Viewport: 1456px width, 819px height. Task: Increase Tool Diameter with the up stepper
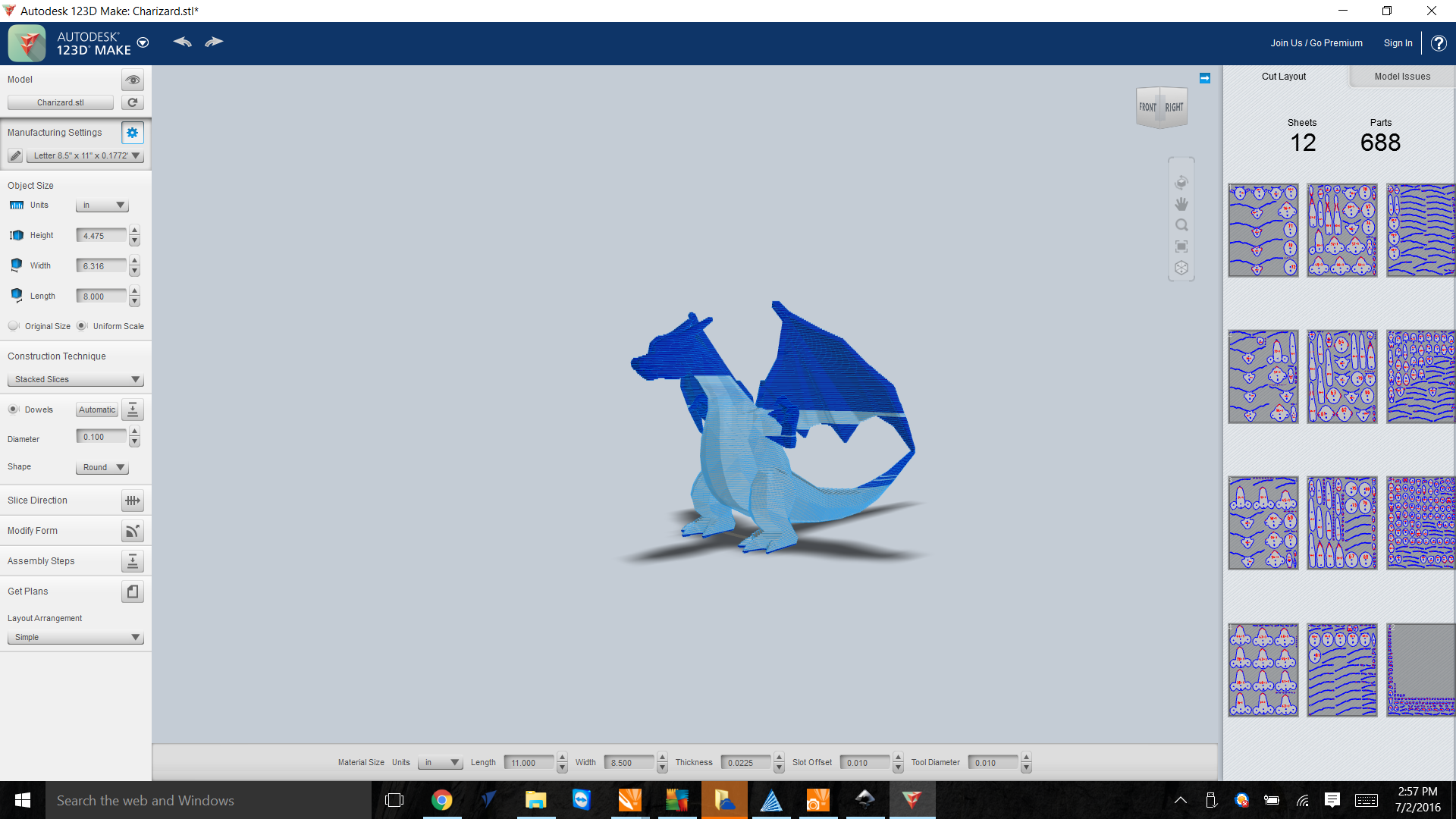[1026, 758]
